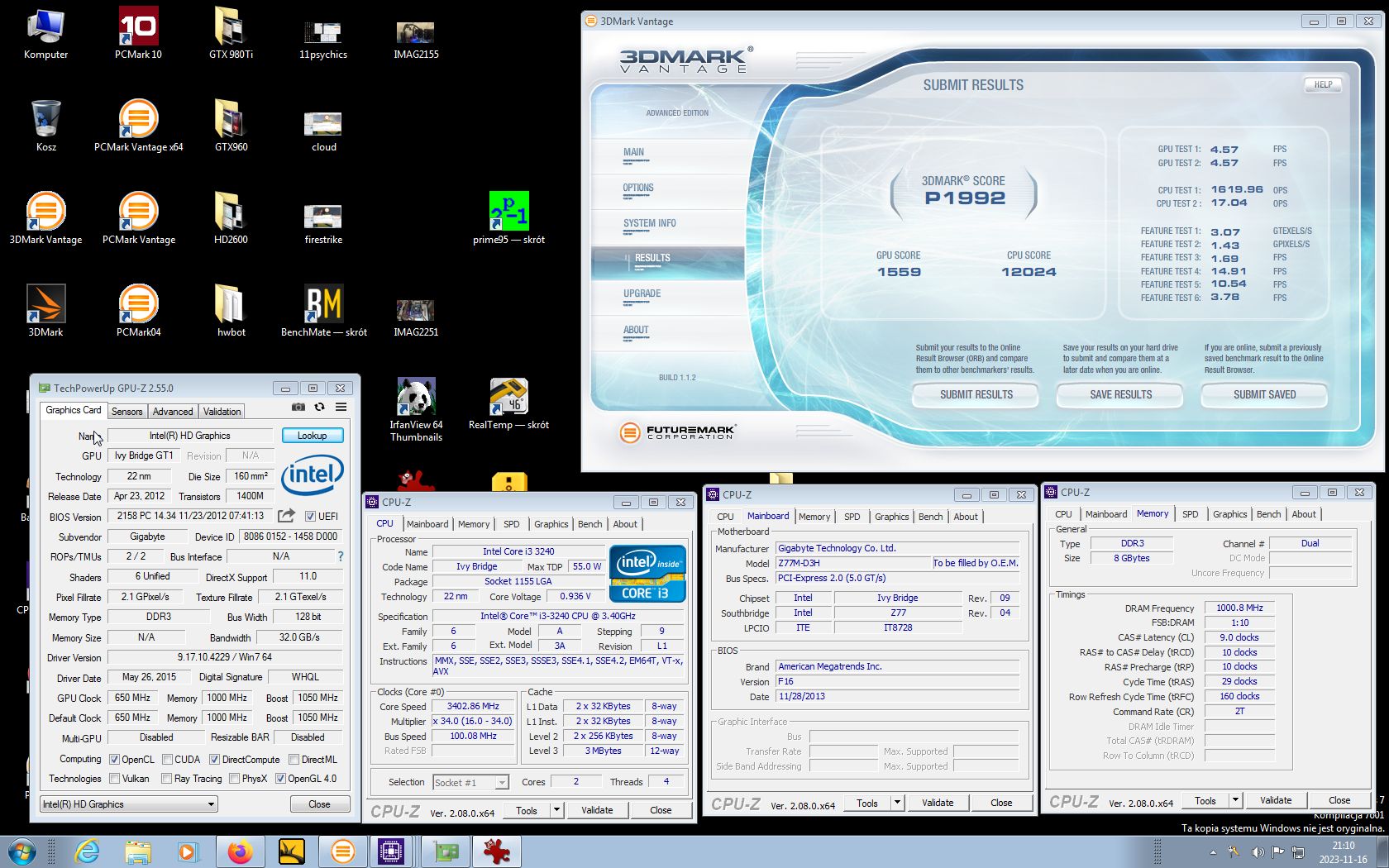The width and height of the screenshot is (1389, 868).
Task: Switch to Sensors tab in GPU-Z
Action: click(x=127, y=411)
